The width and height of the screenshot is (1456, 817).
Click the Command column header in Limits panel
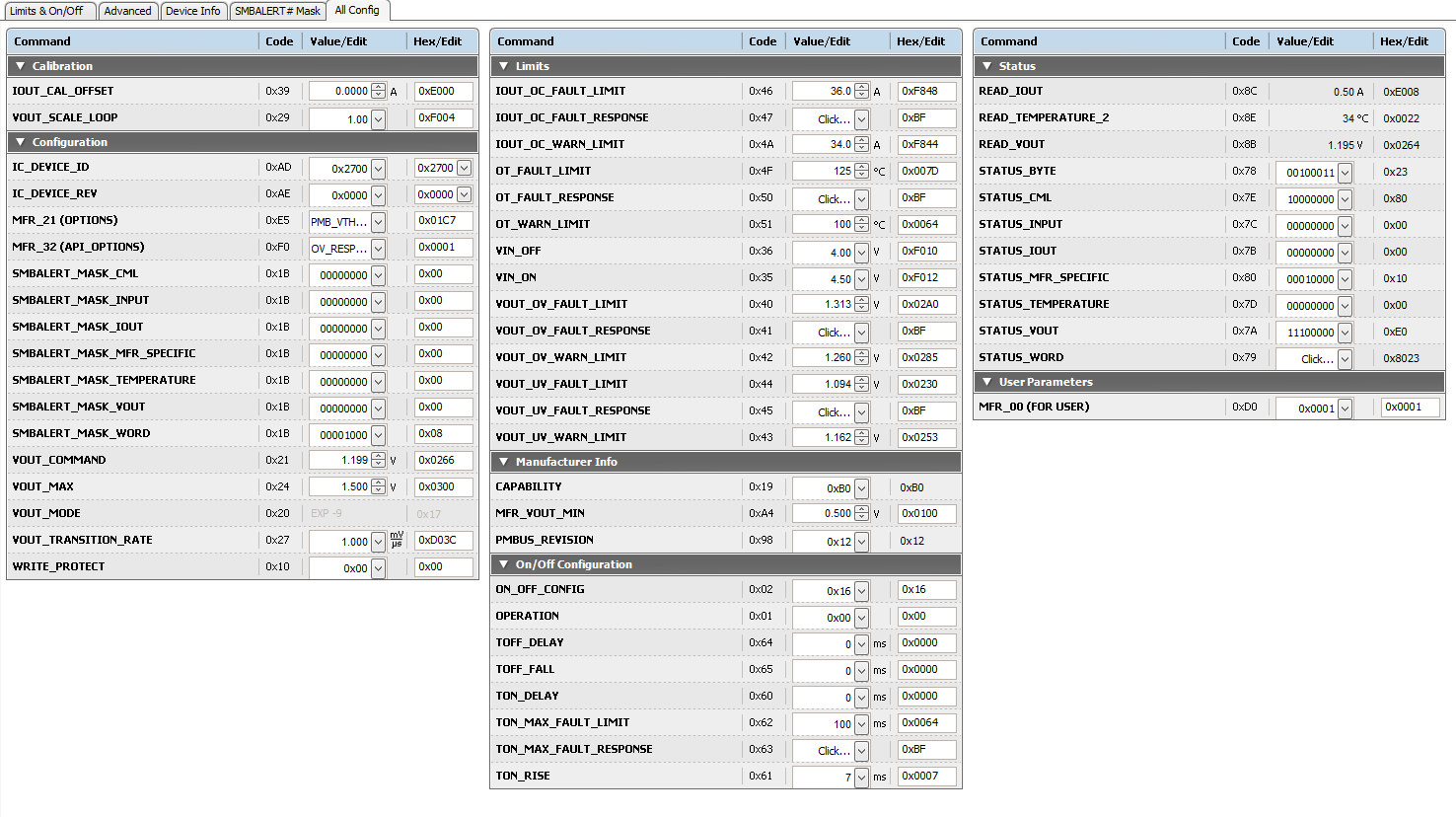[616, 41]
